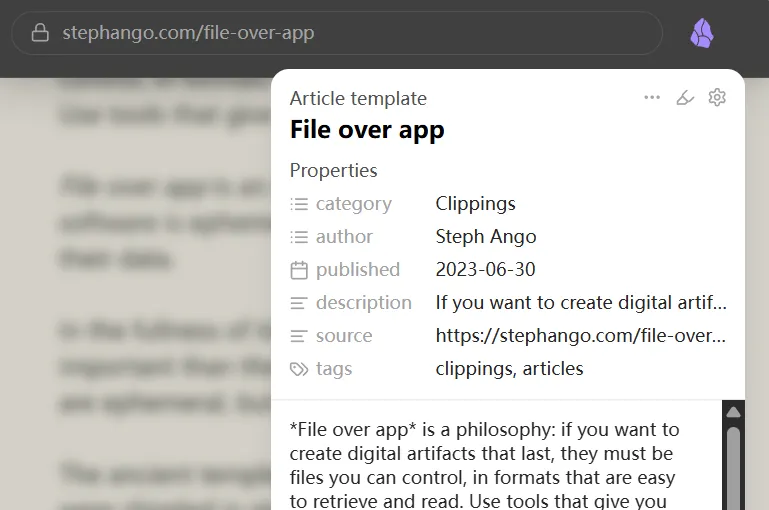Click the published calendar icon
This screenshot has width=769, height=510.
[299, 270]
